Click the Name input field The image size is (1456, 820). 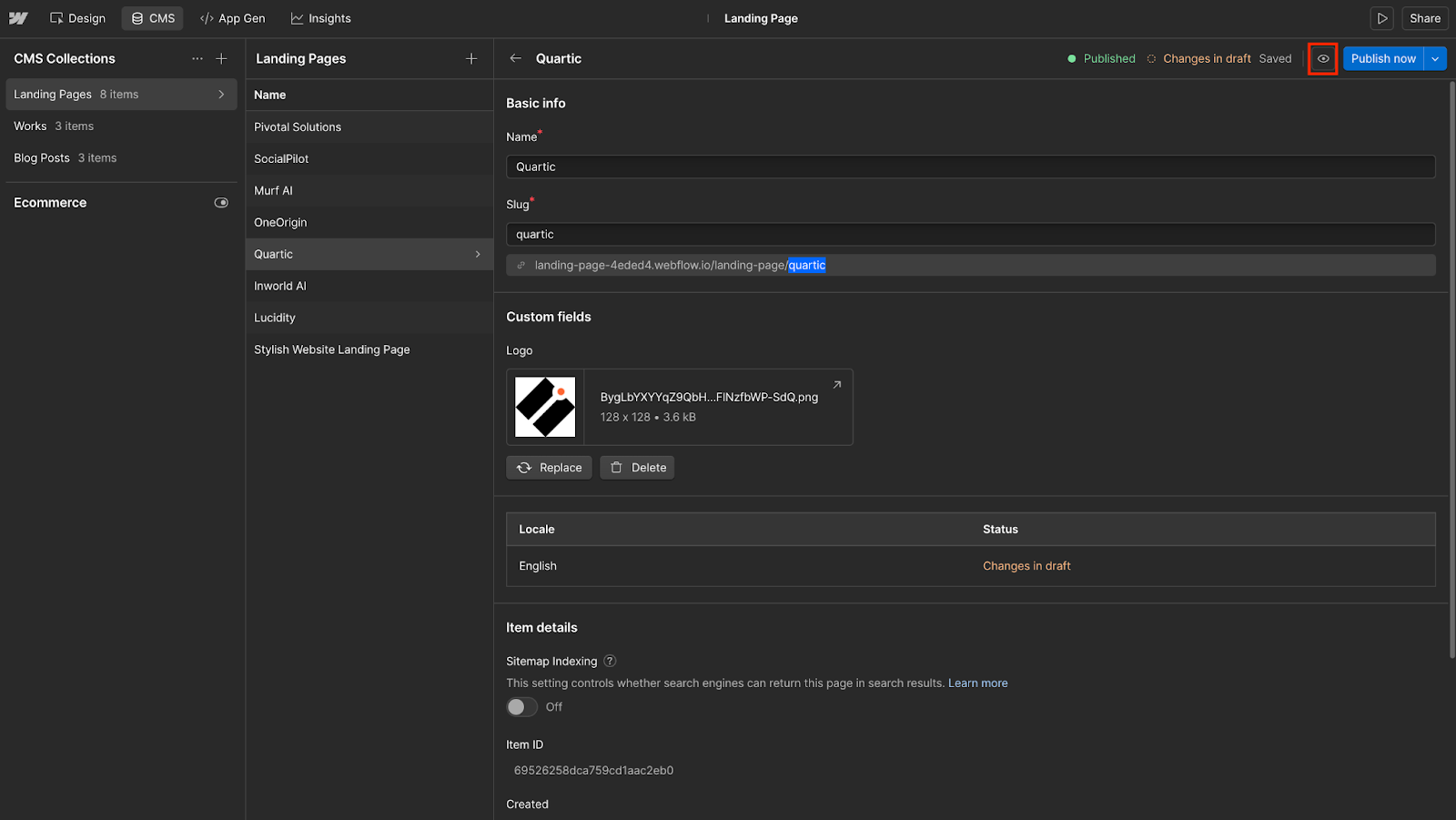(x=971, y=167)
